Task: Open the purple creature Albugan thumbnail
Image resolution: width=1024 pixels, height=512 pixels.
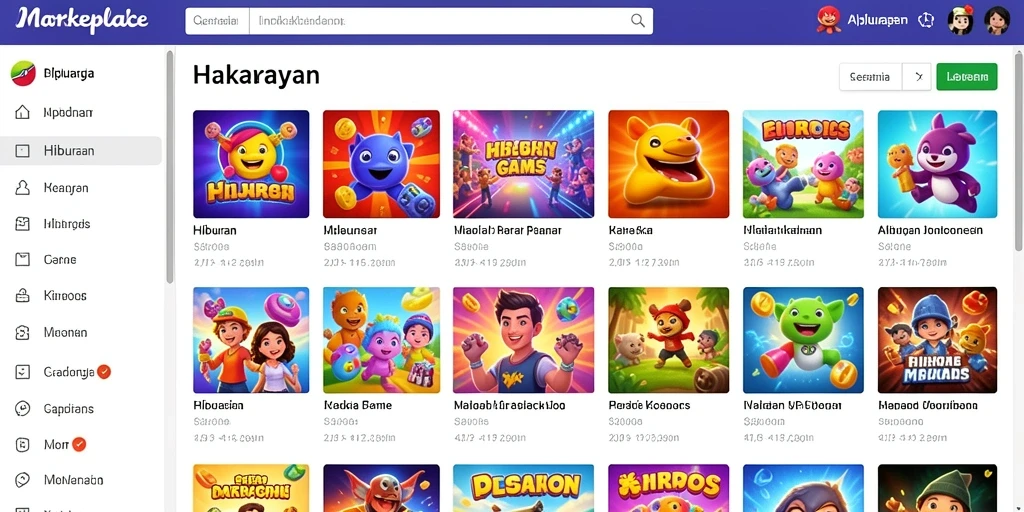Action: (938, 164)
